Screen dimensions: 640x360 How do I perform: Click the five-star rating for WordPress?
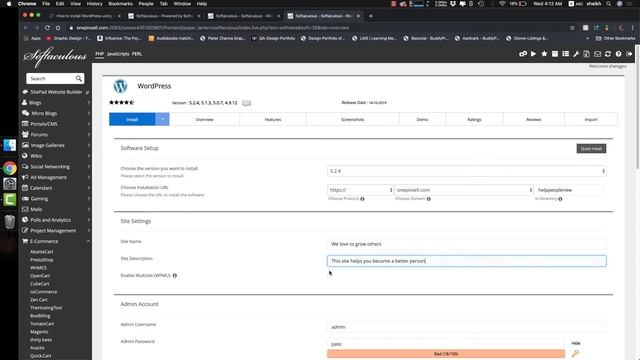pyautogui.click(x=122, y=102)
